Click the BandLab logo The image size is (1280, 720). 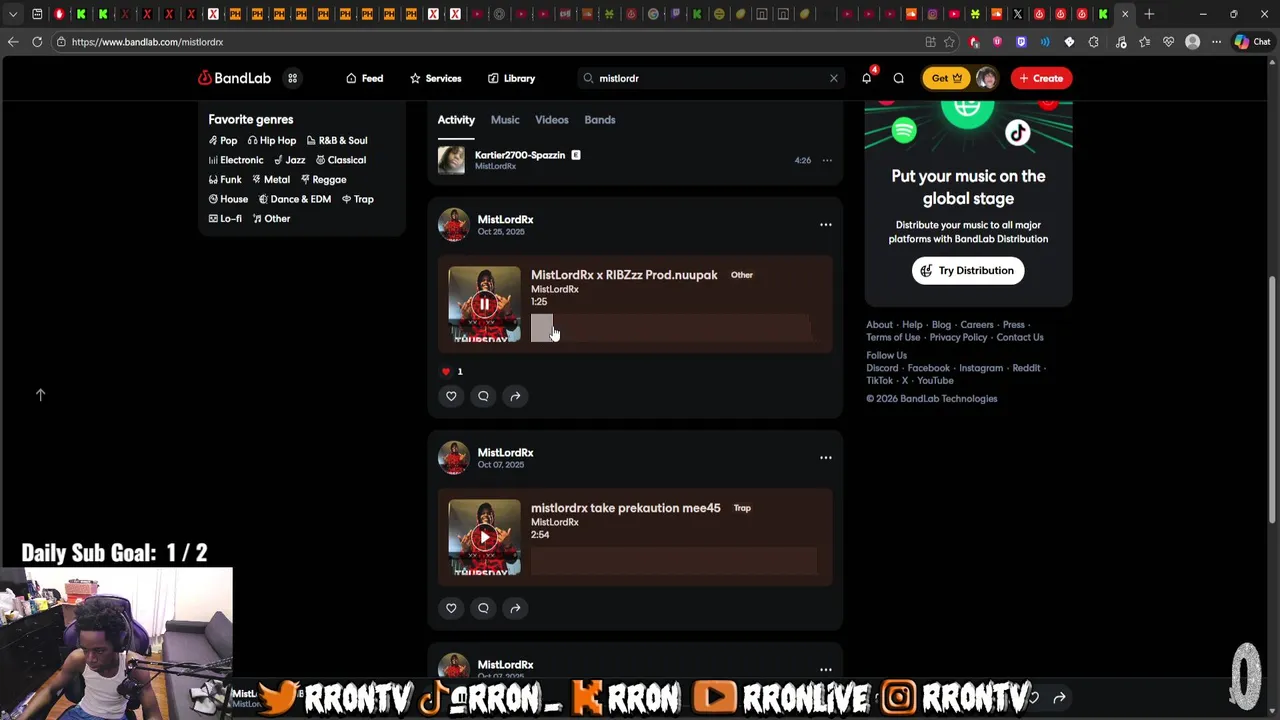point(234,78)
